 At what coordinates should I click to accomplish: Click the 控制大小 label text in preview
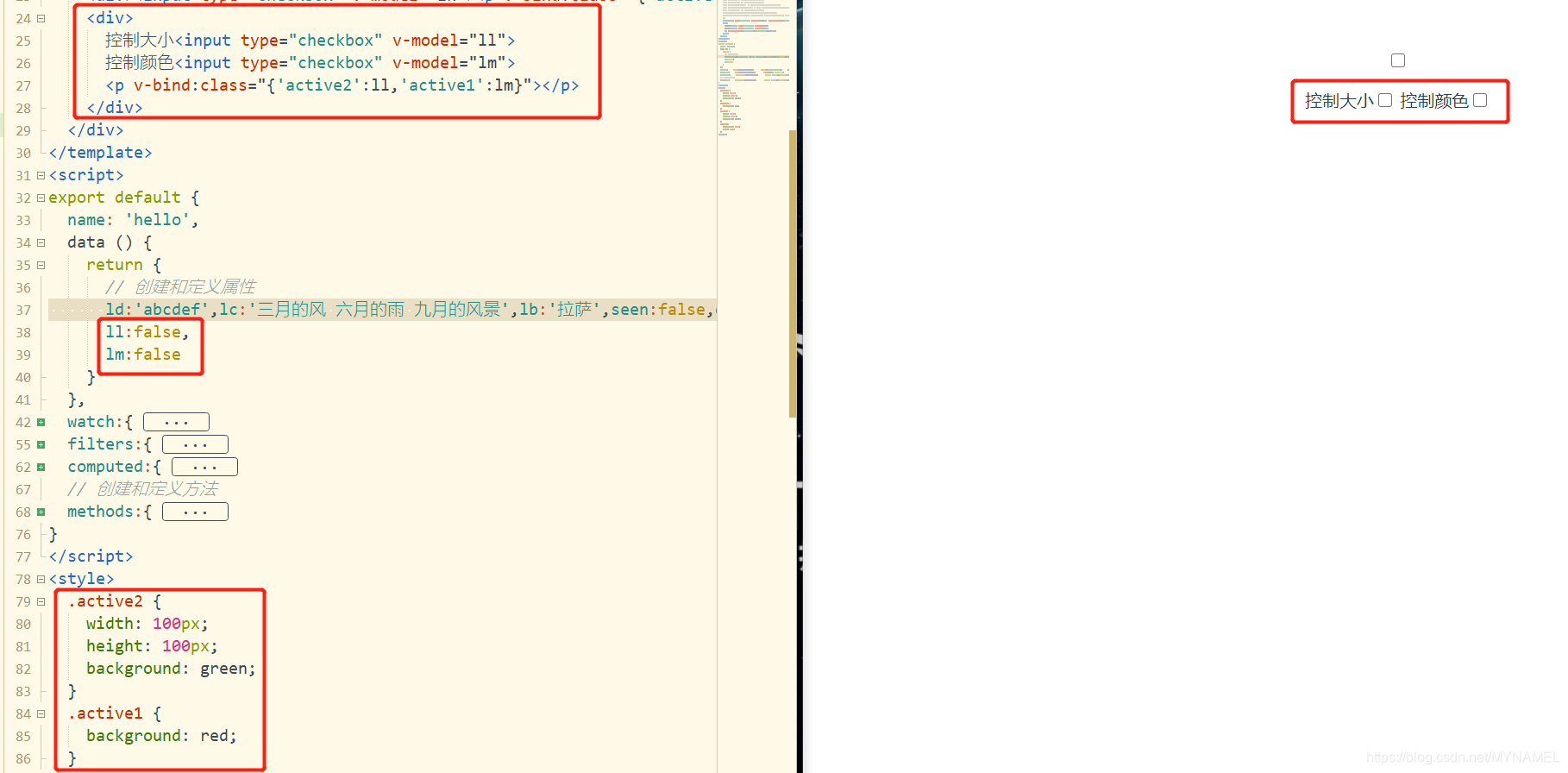coord(1339,101)
